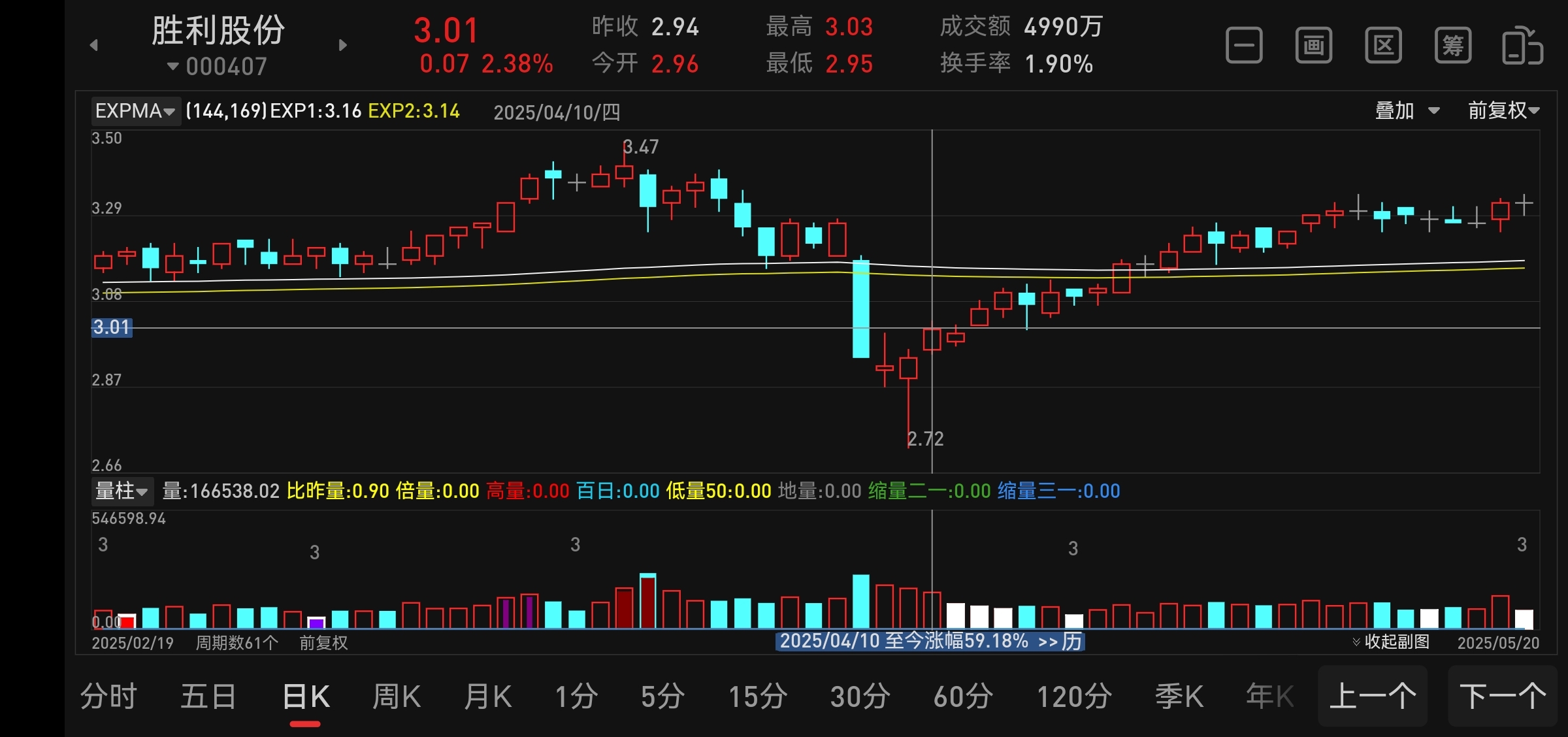Toggle the 筹 chip distribution icon

click(x=1453, y=46)
